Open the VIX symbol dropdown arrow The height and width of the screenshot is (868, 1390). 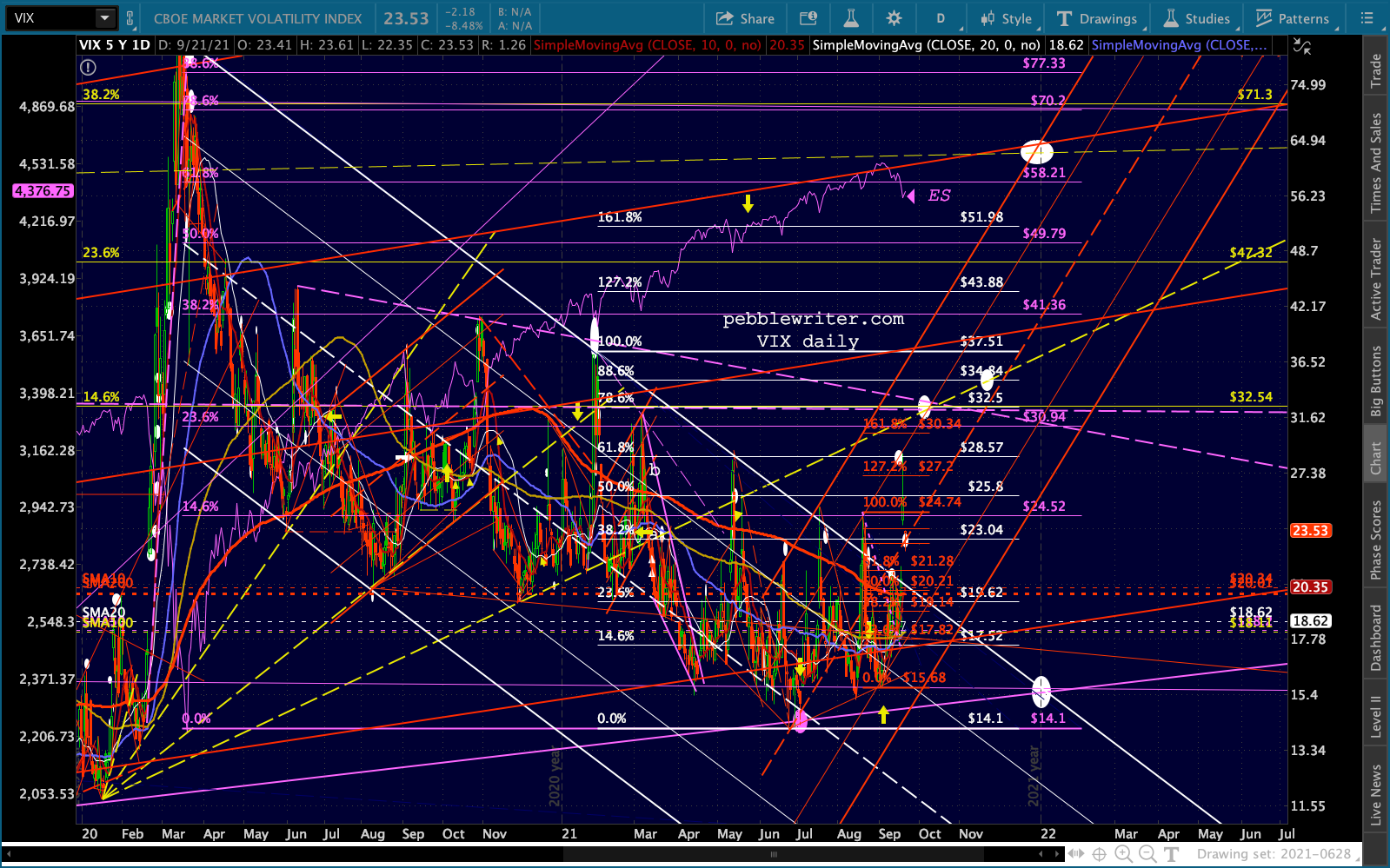click(105, 18)
